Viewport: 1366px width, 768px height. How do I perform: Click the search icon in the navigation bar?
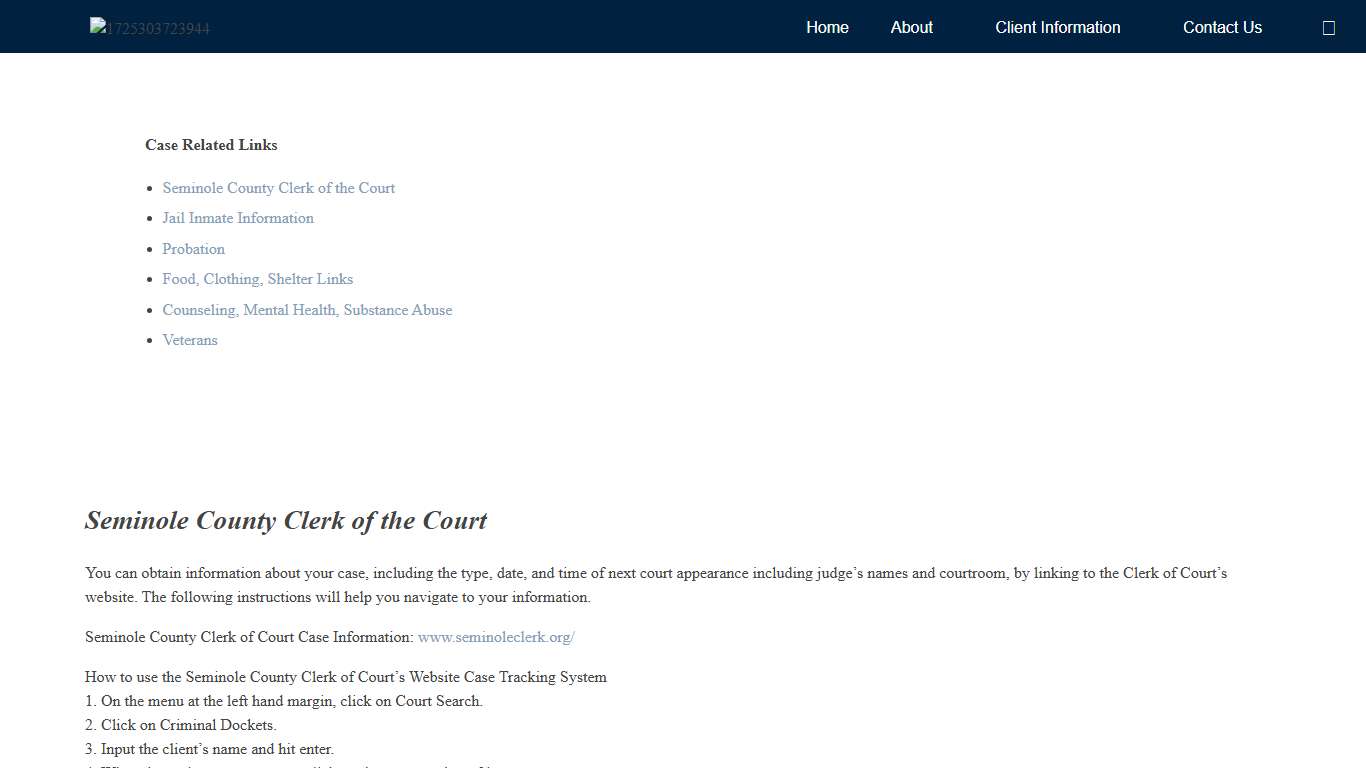point(1328,27)
